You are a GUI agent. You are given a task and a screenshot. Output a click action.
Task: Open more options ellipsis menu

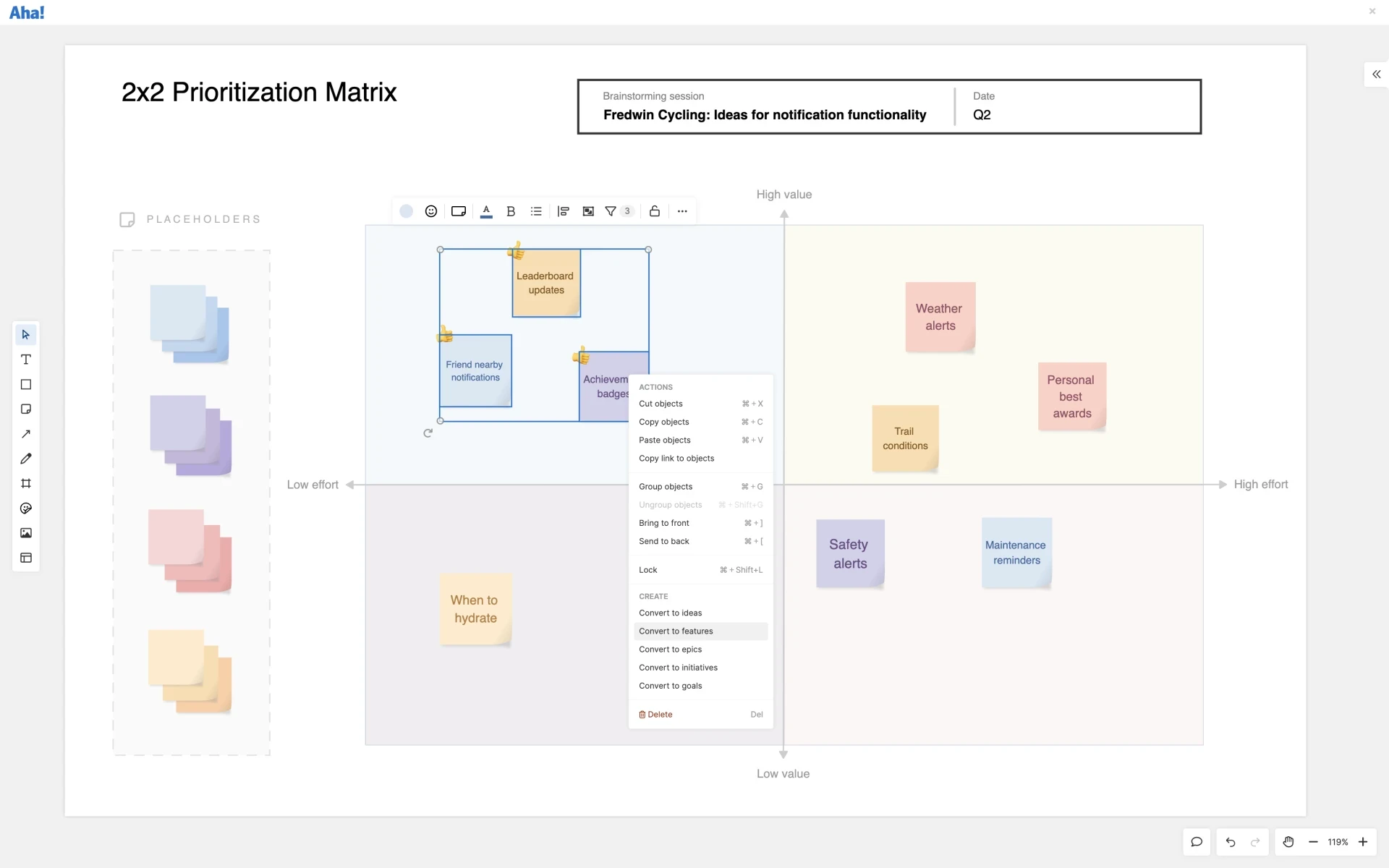point(682,211)
